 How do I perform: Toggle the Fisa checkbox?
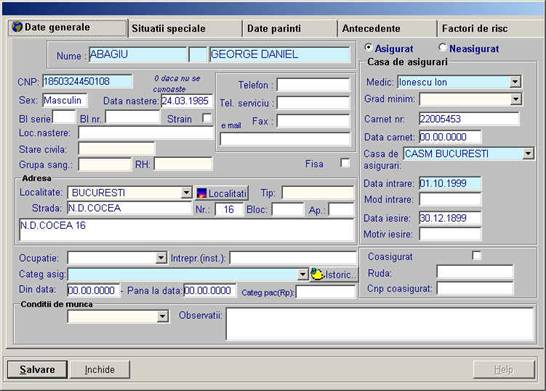click(x=345, y=163)
